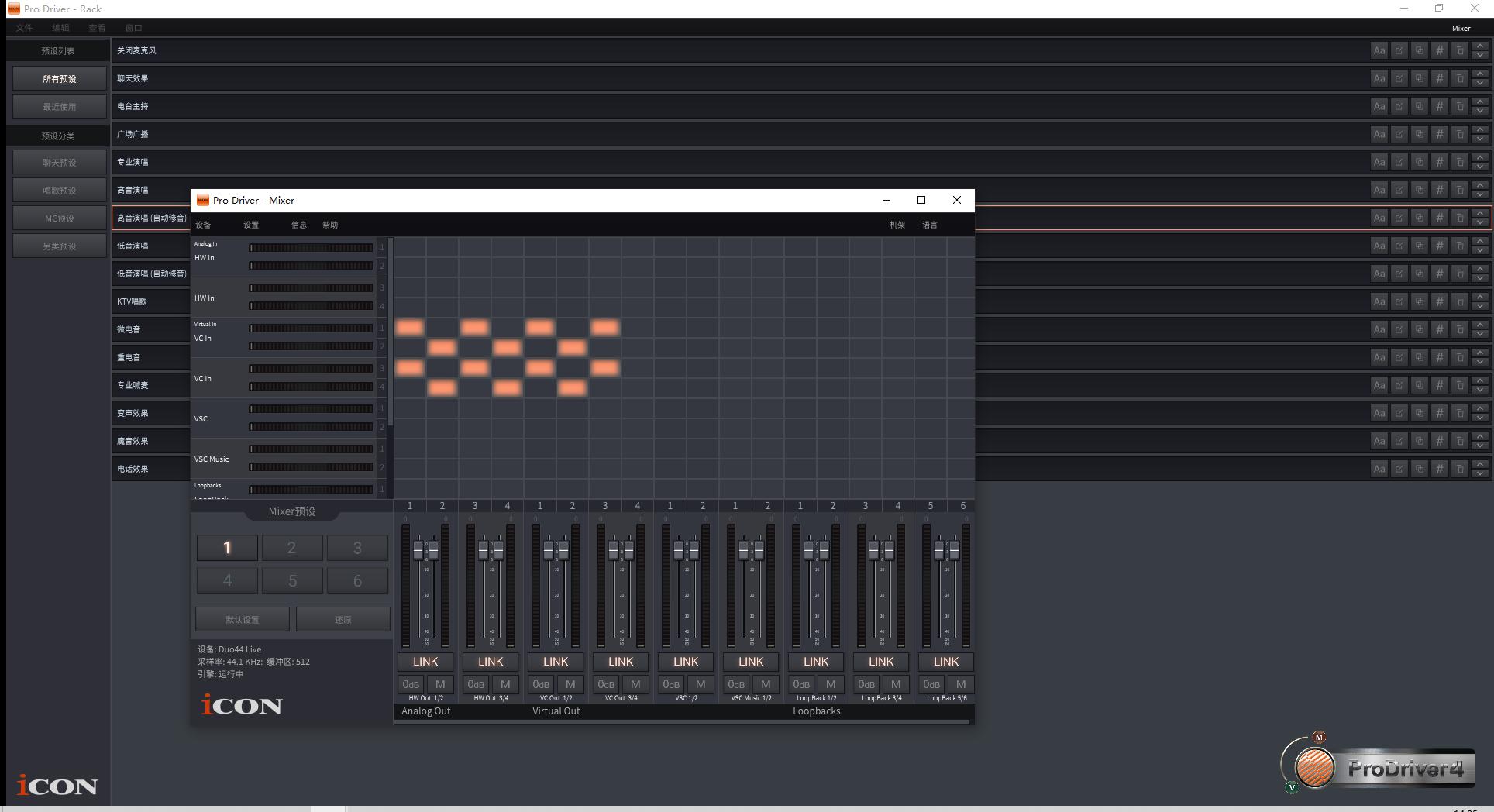Image resolution: width=1494 pixels, height=812 pixels.
Task: Click the edit icon for 聊天效果 preset
Action: 1399,78
